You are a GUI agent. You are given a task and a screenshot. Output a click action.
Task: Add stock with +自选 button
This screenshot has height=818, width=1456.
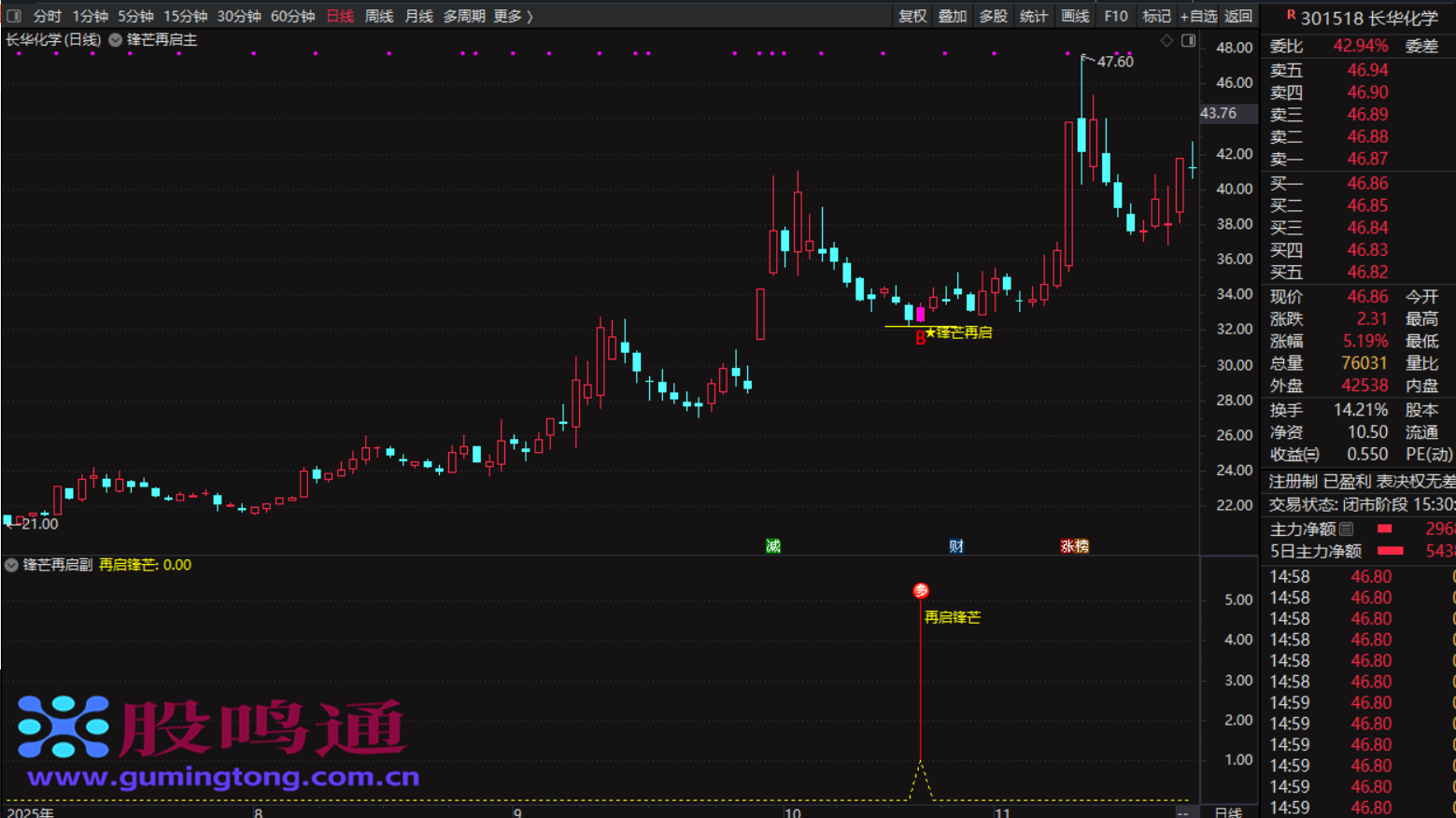(1198, 16)
